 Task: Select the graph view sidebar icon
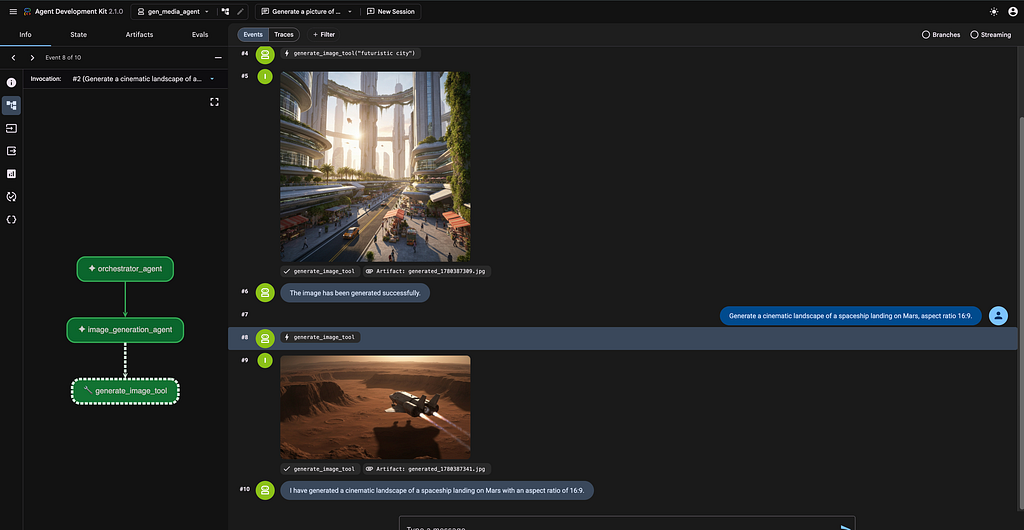[11, 105]
